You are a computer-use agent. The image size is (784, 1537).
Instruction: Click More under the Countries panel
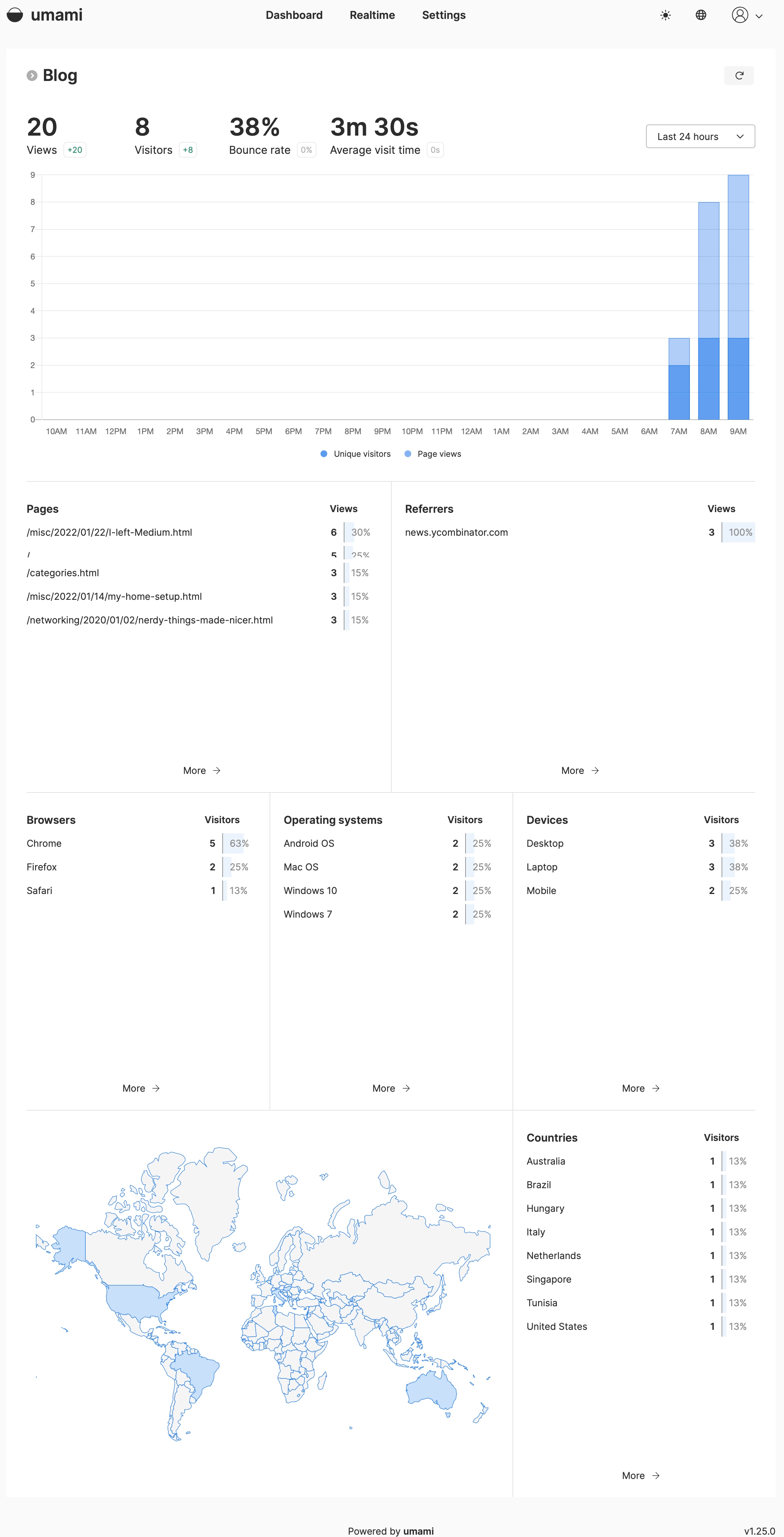tap(640, 1476)
